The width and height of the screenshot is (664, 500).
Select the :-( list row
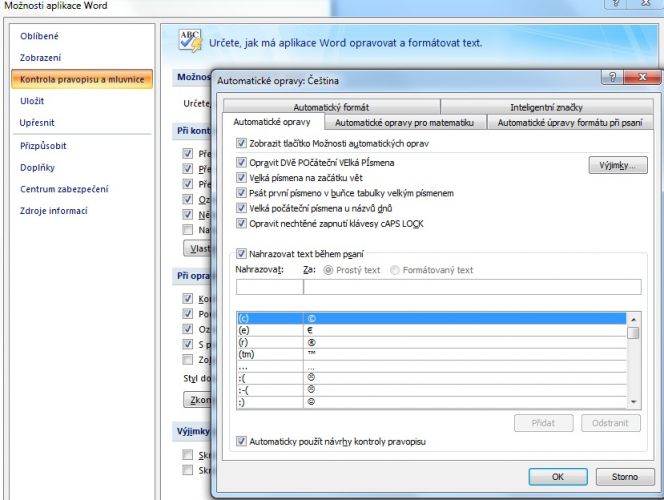[x=432, y=390]
